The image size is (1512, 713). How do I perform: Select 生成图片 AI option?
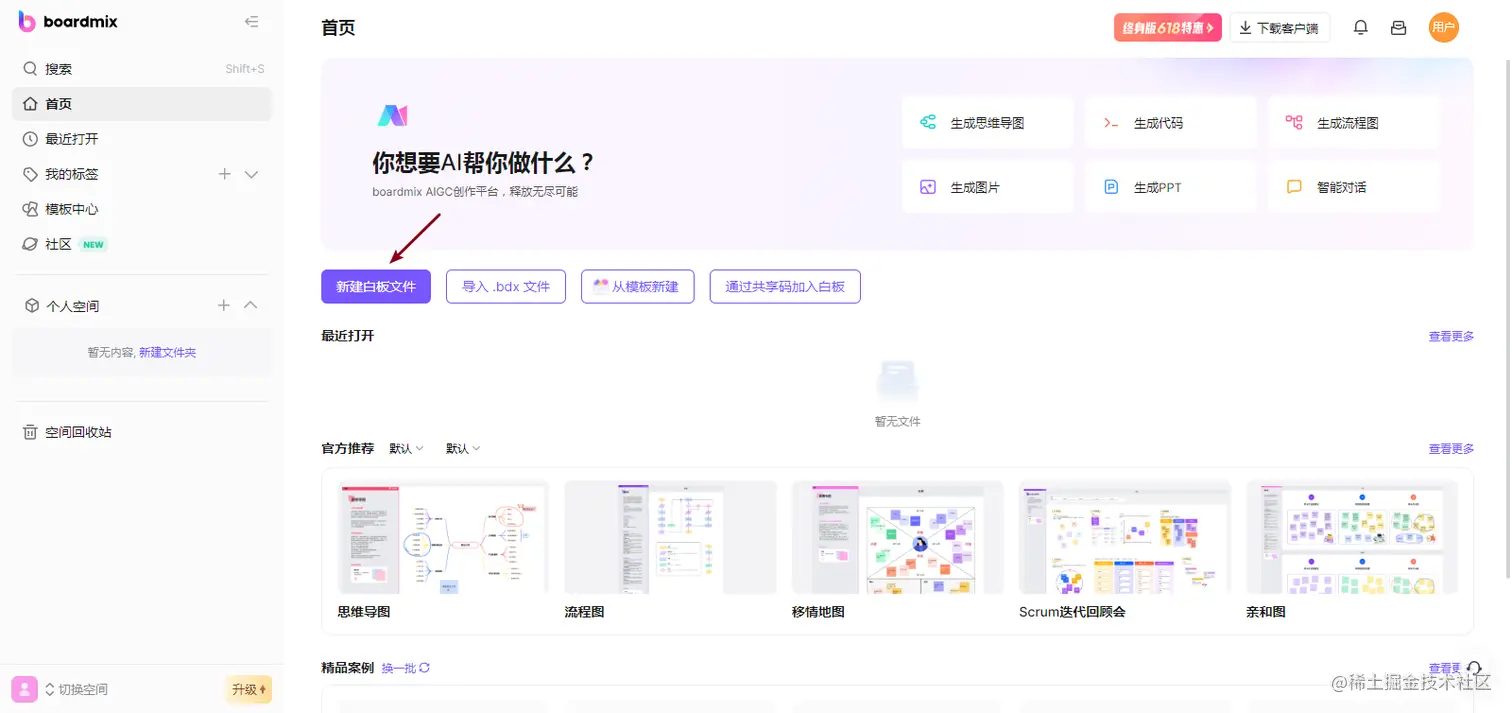click(x=987, y=187)
